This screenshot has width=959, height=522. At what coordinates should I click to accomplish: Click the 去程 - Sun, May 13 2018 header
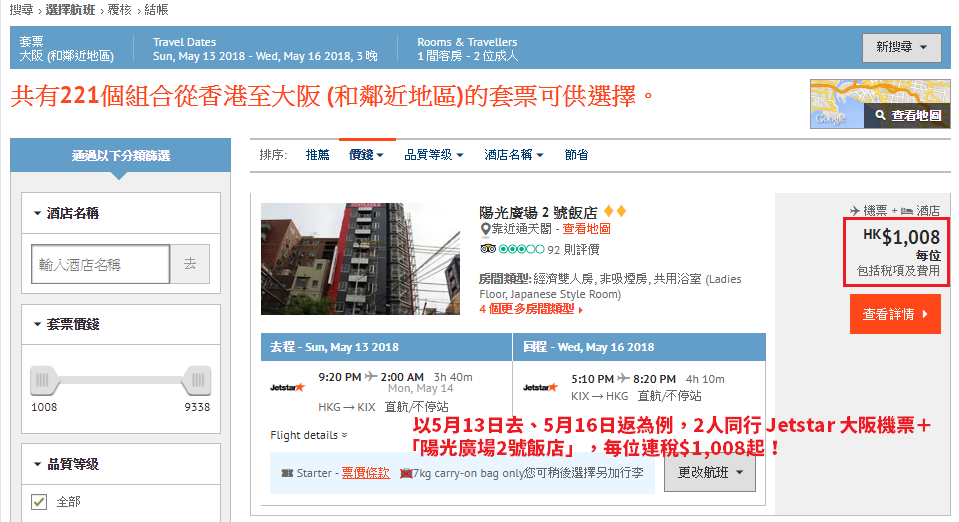click(x=387, y=347)
